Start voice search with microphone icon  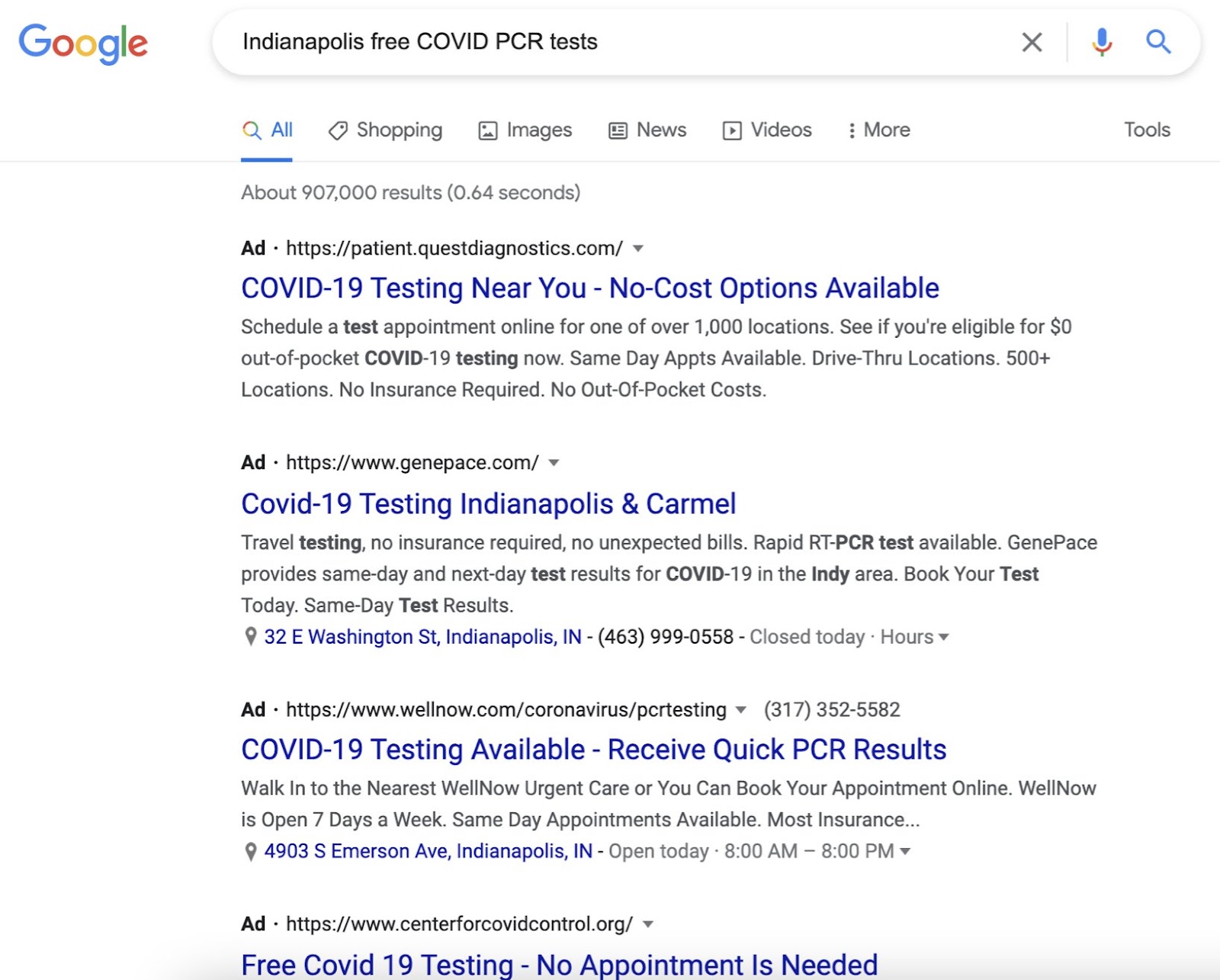[x=1101, y=42]
